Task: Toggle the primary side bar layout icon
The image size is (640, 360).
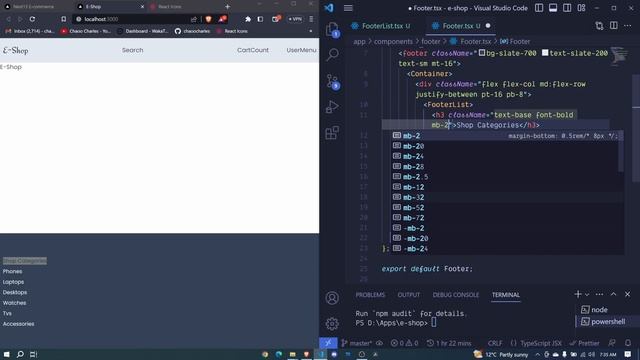Action: [x=539, y=8]
